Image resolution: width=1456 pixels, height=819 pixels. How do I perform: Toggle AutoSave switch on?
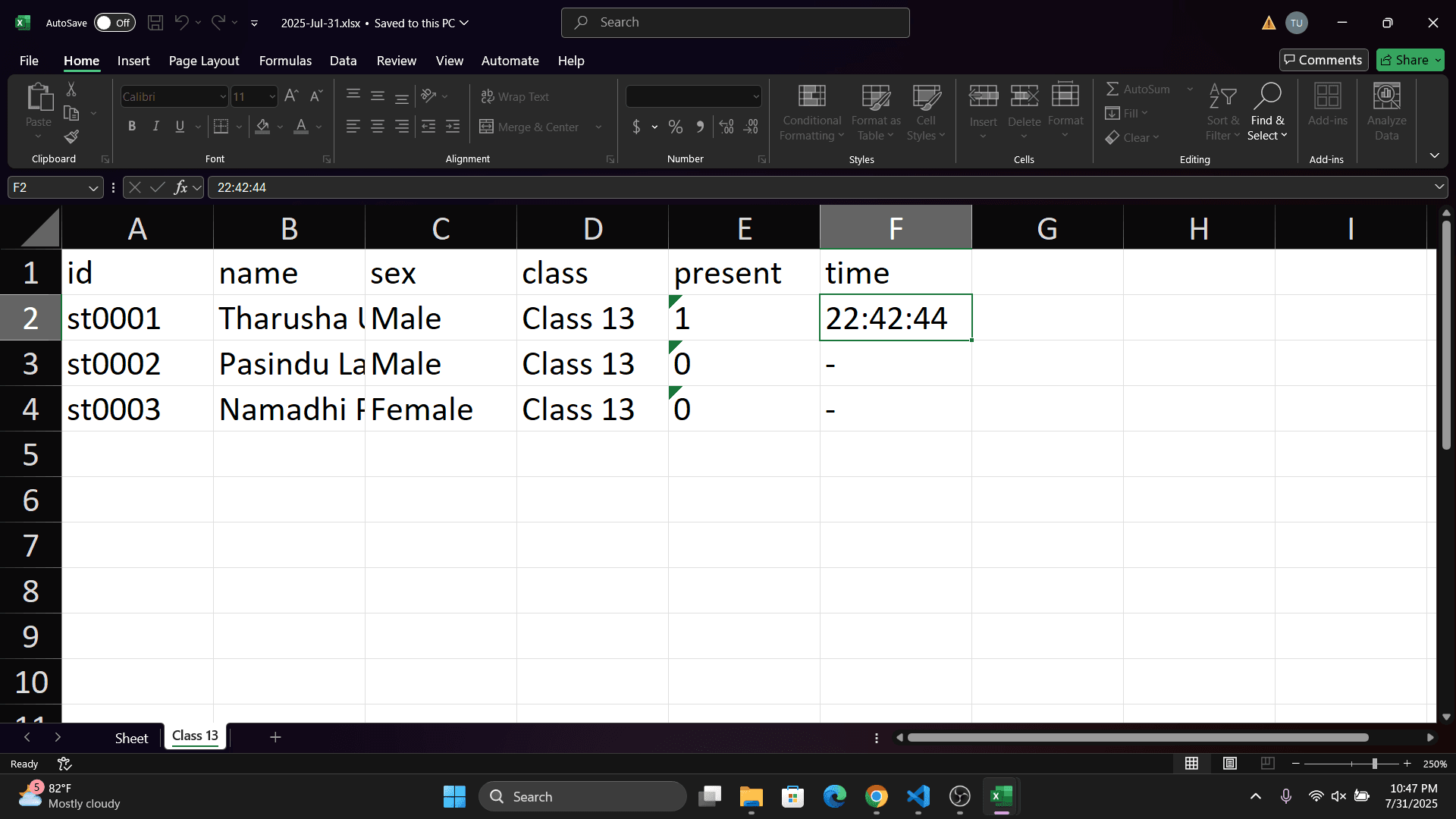point(115,23)
